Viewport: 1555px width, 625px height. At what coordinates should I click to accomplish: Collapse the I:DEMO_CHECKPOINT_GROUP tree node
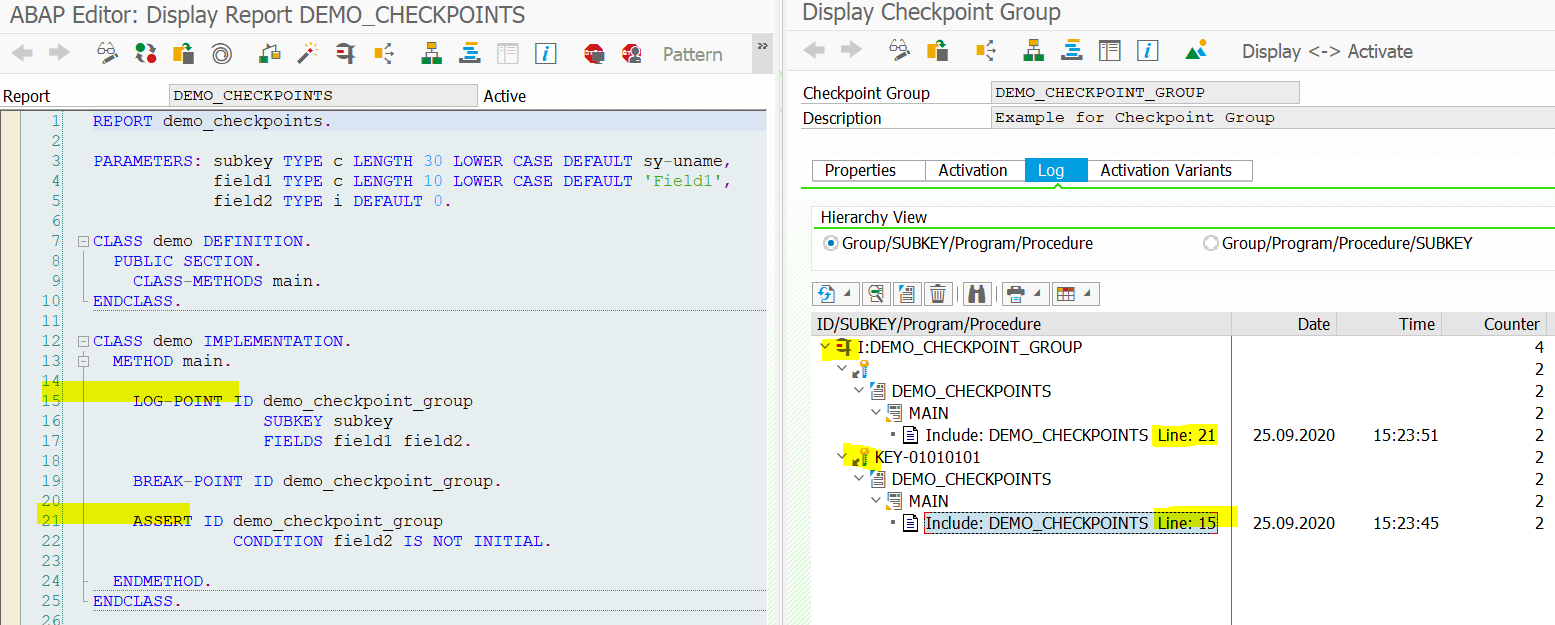tap(827, 347)
